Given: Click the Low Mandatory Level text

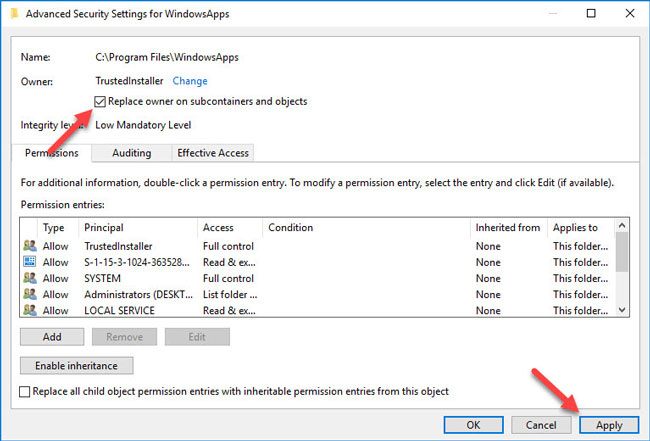Looking at the screenshot, I should point(143,125).
